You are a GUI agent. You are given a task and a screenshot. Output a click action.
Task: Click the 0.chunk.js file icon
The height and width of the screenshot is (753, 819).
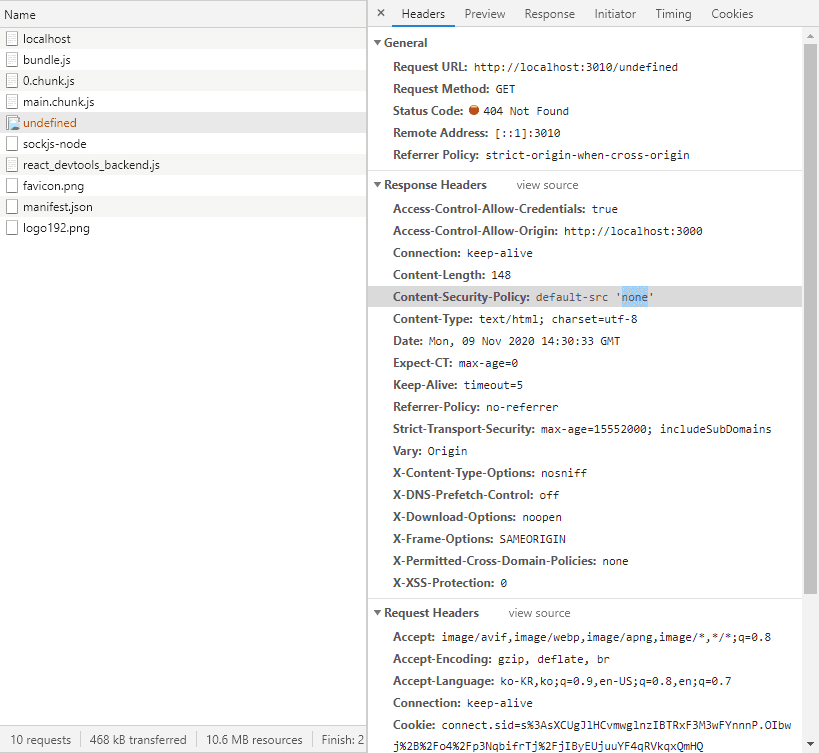click(12, 80)
